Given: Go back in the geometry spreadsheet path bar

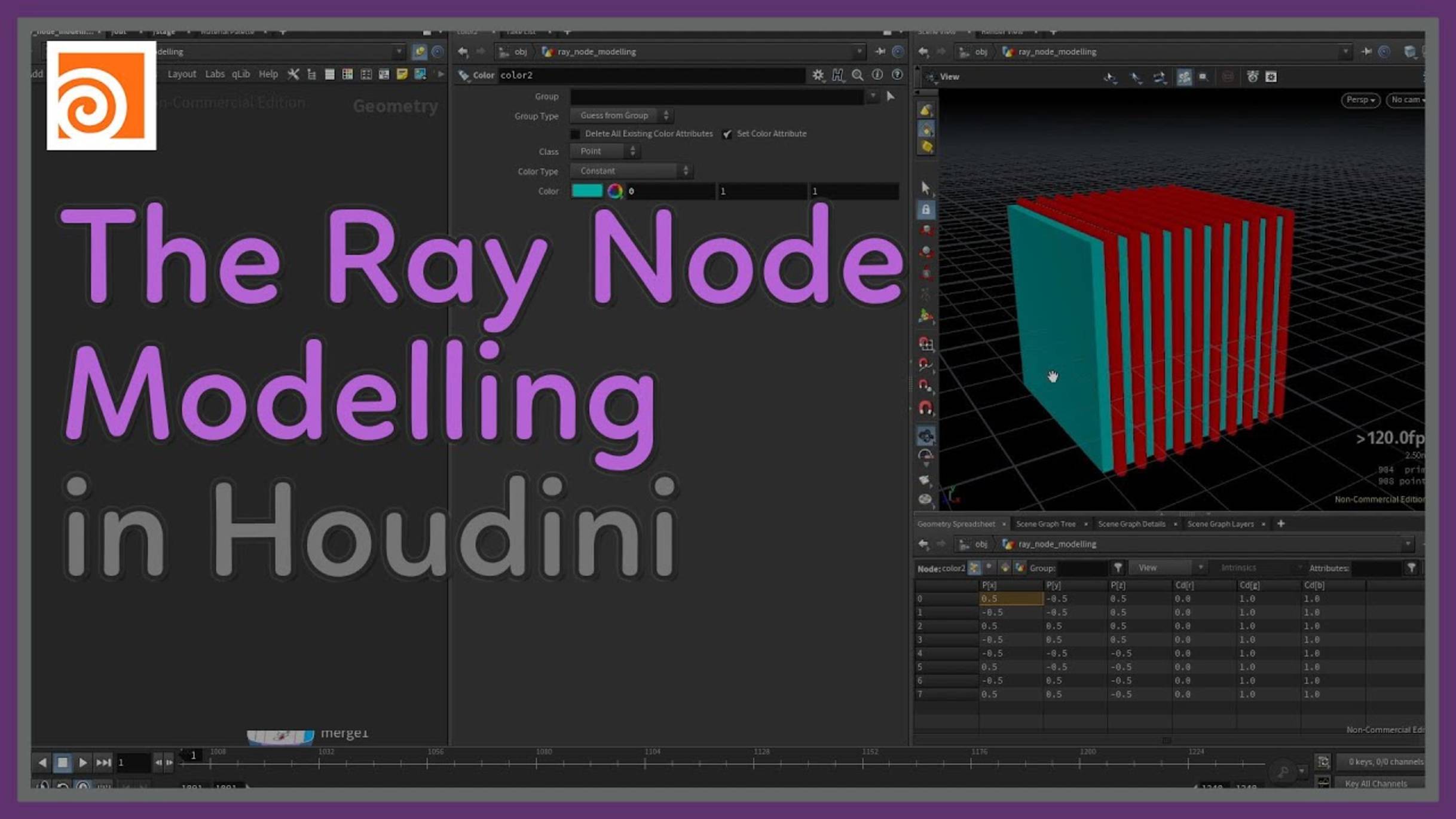Looking at the screenshot, I should pyautogui.click(x=923, y=544).
